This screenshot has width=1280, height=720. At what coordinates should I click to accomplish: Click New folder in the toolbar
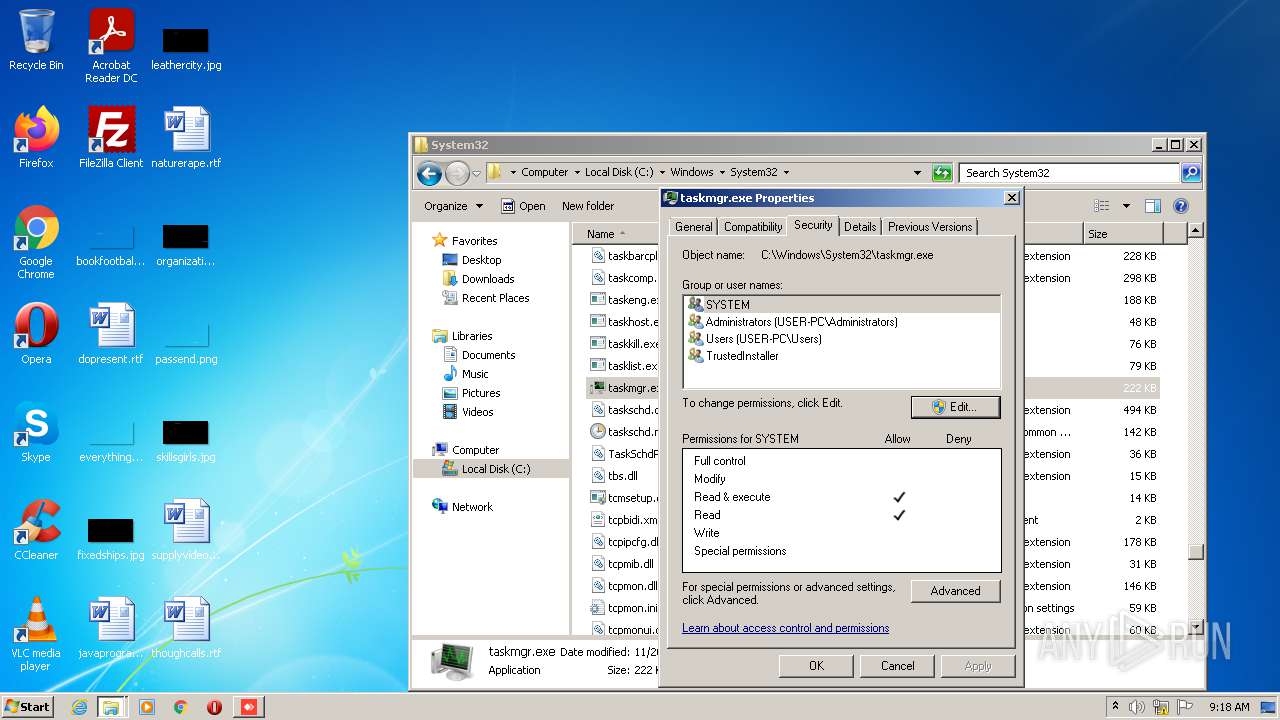tap(588, 206)
